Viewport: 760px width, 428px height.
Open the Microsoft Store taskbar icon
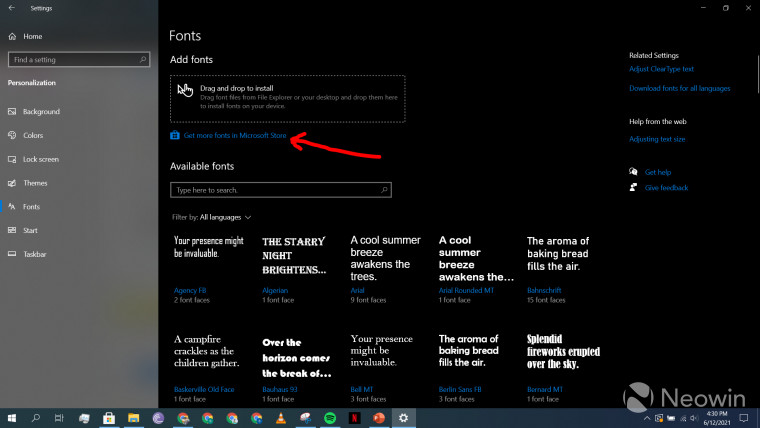(109, 418)
